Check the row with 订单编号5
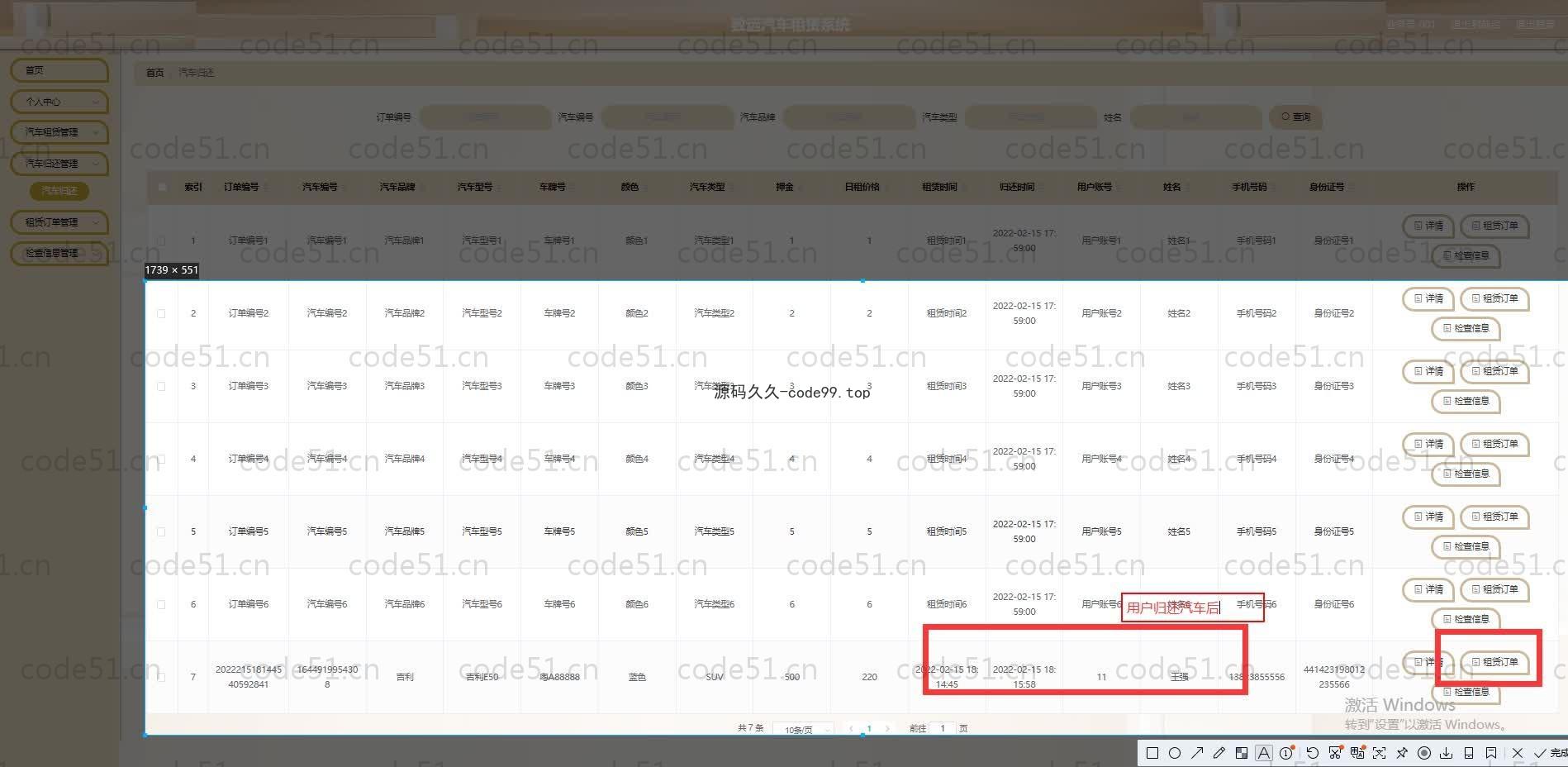Viewport: 1568px width, 767px height. pos(161,531)
